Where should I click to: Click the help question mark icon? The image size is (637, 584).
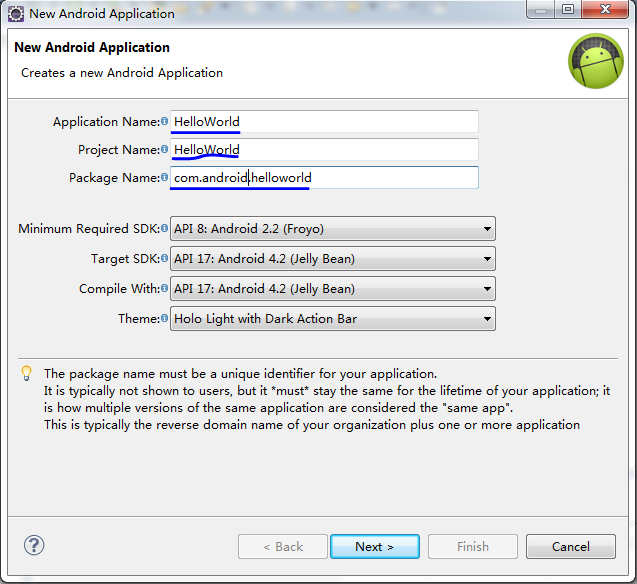tap(34, 545)
